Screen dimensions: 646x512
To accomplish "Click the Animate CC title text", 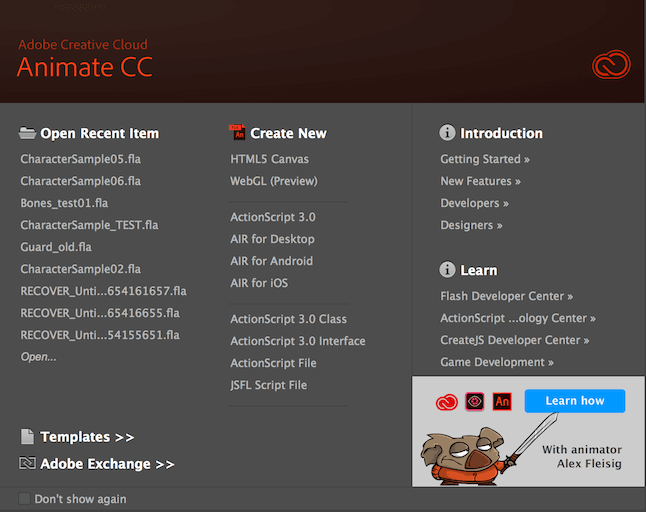I will pyautogui.click(x=85, y=67).
